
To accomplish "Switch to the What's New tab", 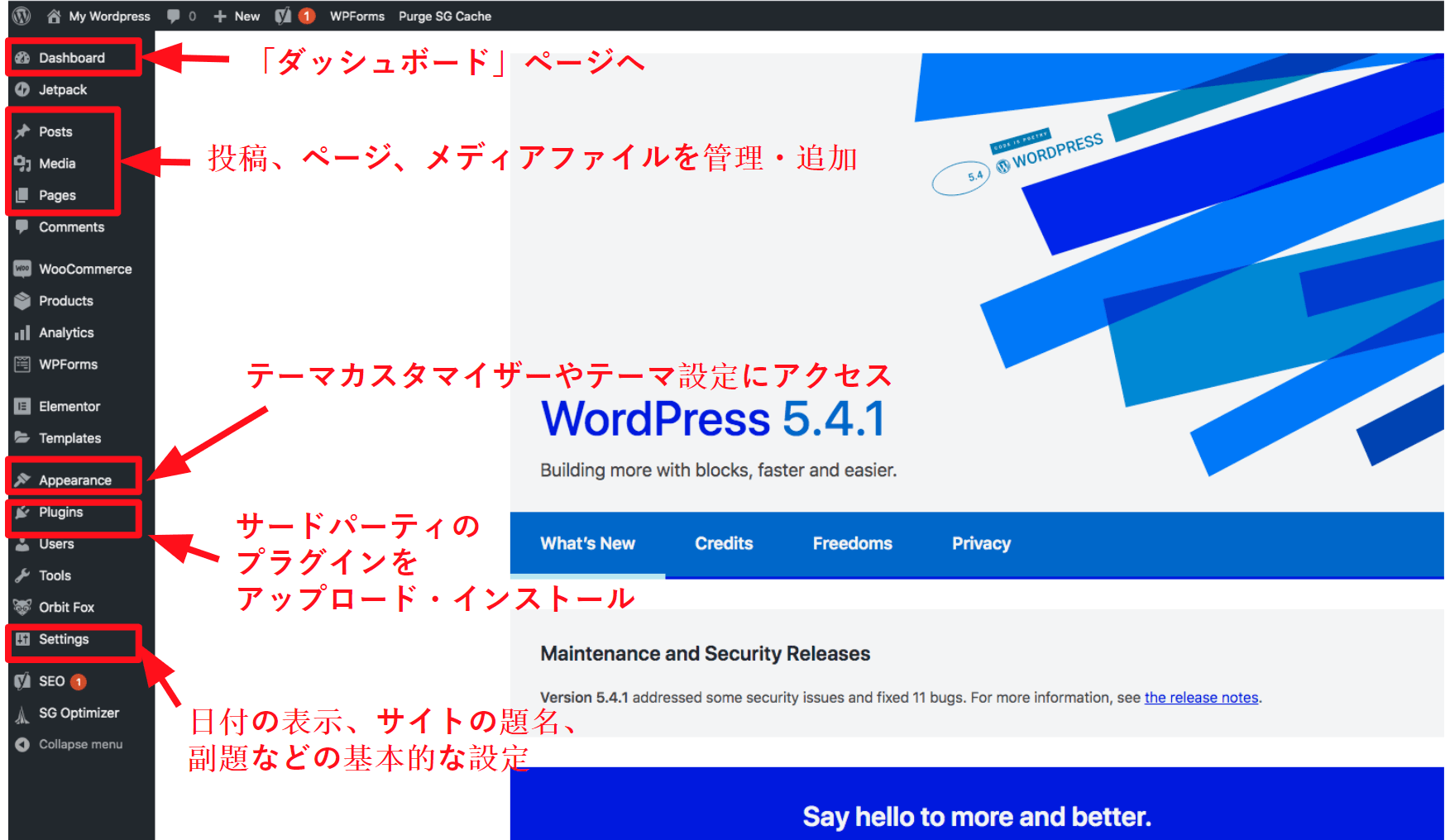I will (588, 544).
